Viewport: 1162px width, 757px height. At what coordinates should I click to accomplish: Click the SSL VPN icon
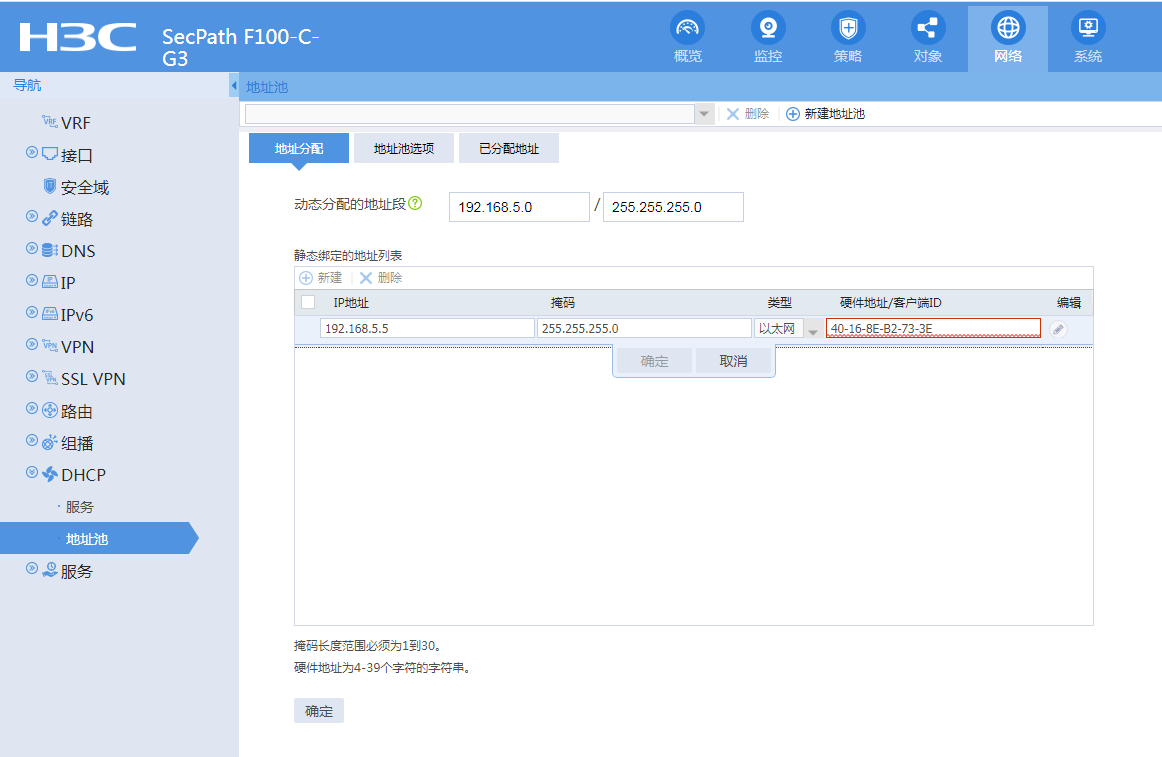[x=50, y=378]
